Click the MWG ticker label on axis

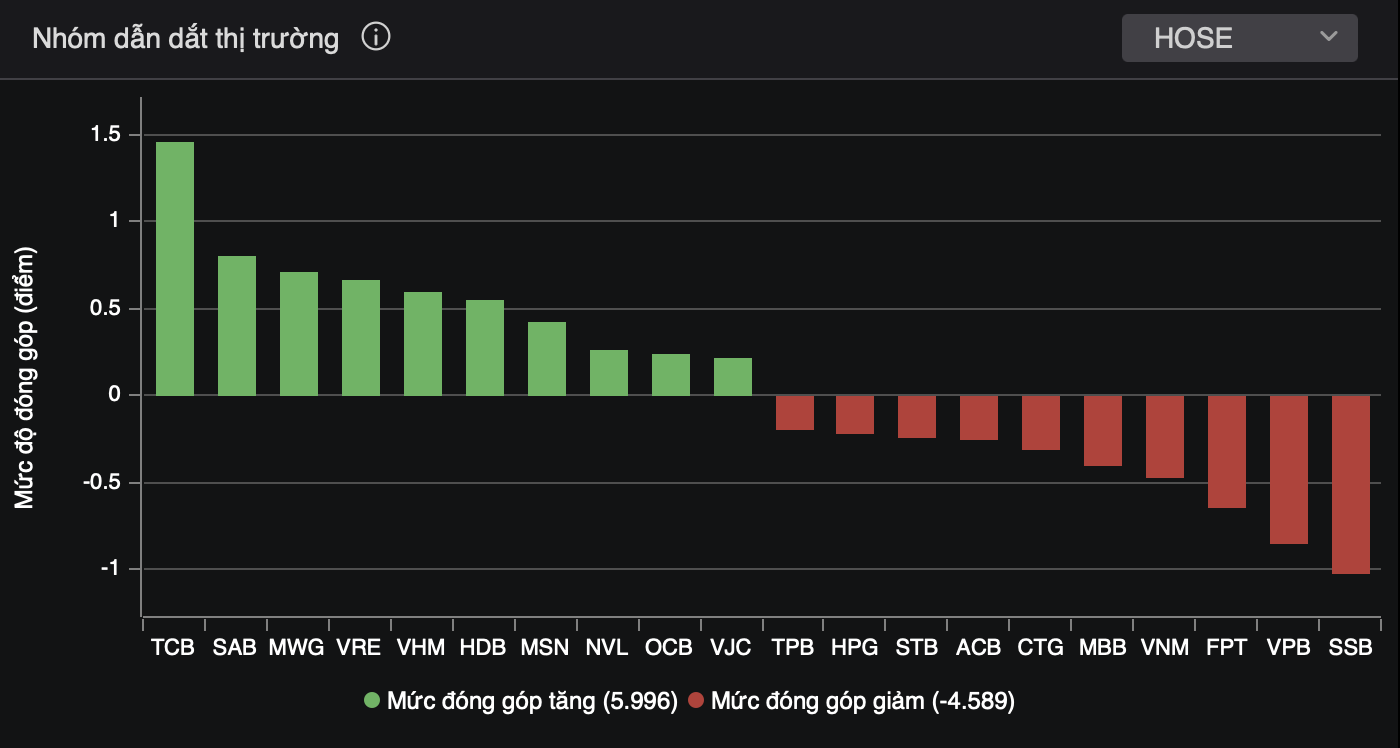[x=297, y=647]
